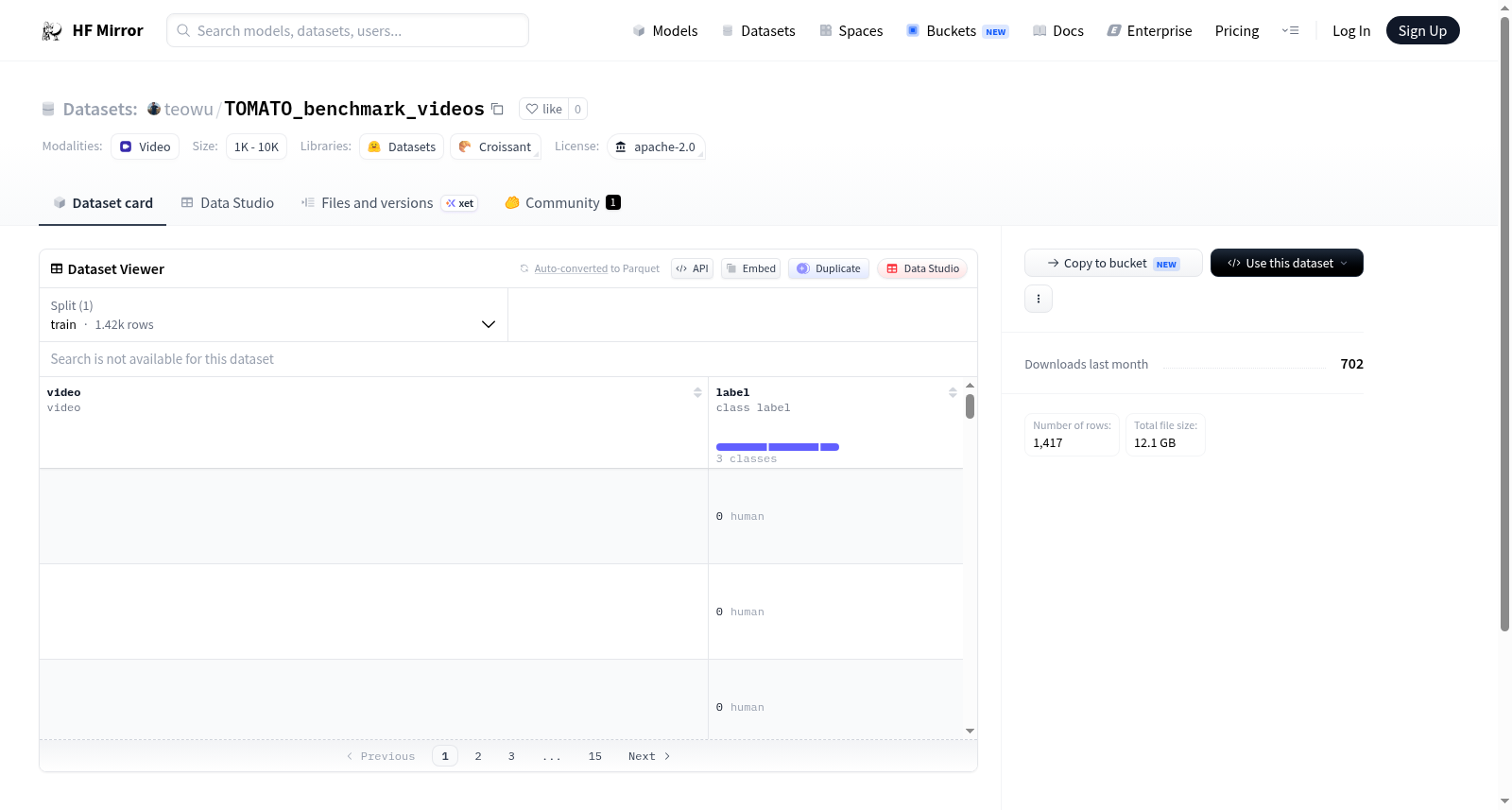
Task: Sort by the video column arrows
Action: click(697, 392)
